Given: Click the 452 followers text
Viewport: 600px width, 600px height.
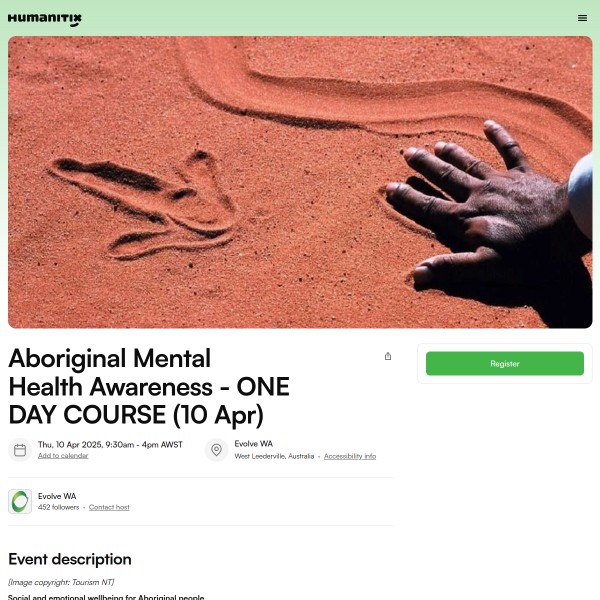Looking at the screenshot, I should tap(59, 507).
